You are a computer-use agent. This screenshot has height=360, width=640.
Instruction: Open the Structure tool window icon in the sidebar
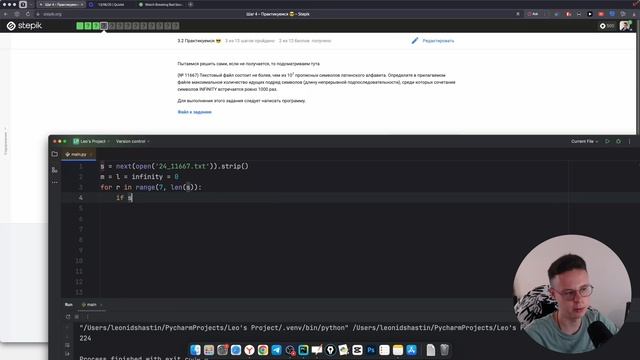(x=55, y=169)
